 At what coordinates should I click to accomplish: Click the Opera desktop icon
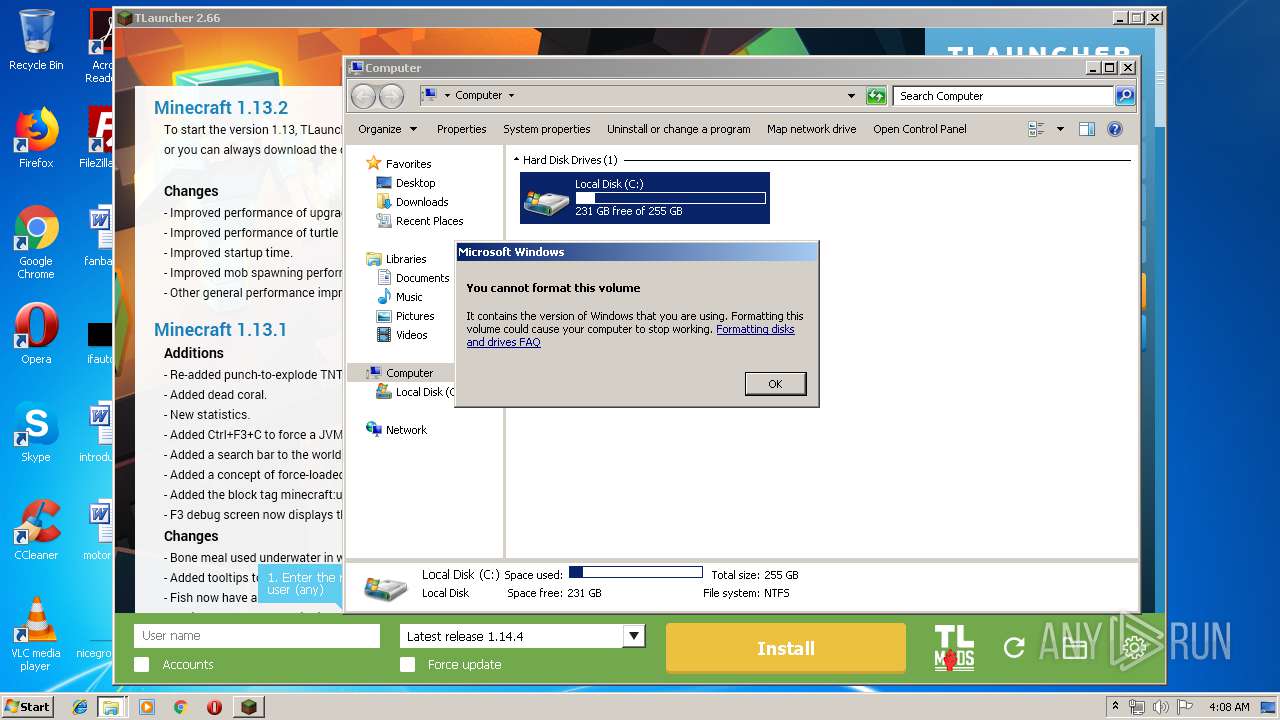click(x=36, y=334)
